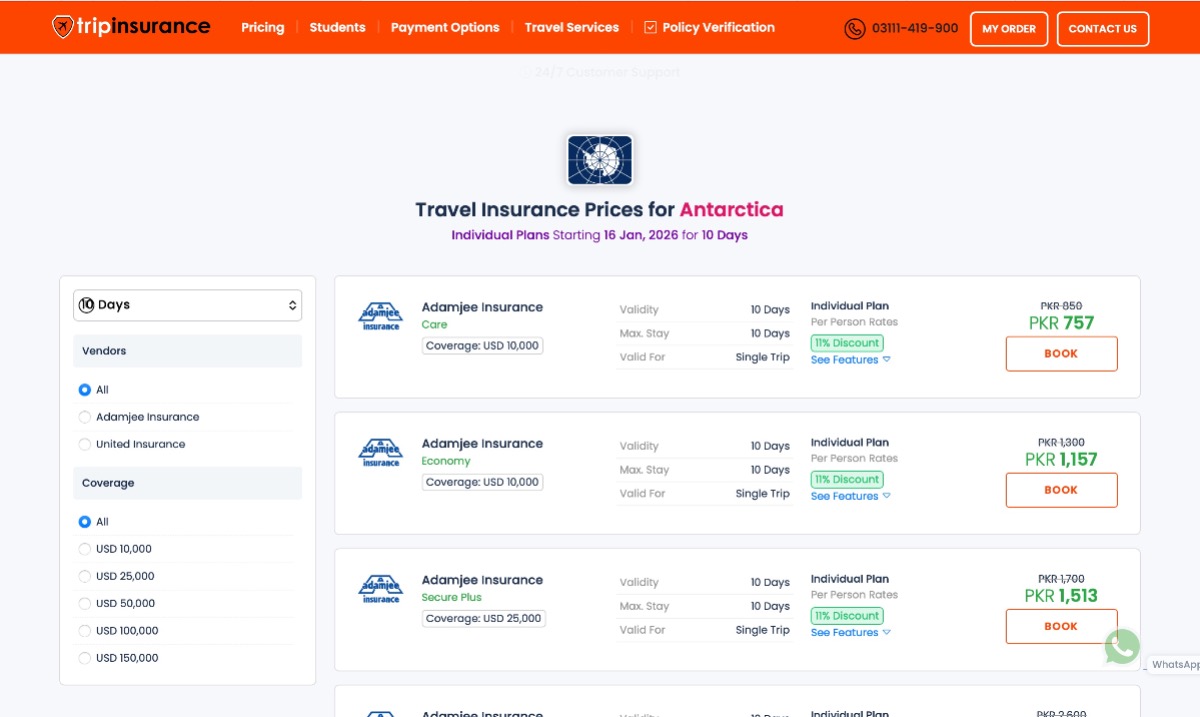Click the Policy Verification checkmark icon
This screenshot has height=717, width=1200.
point(650,28)
